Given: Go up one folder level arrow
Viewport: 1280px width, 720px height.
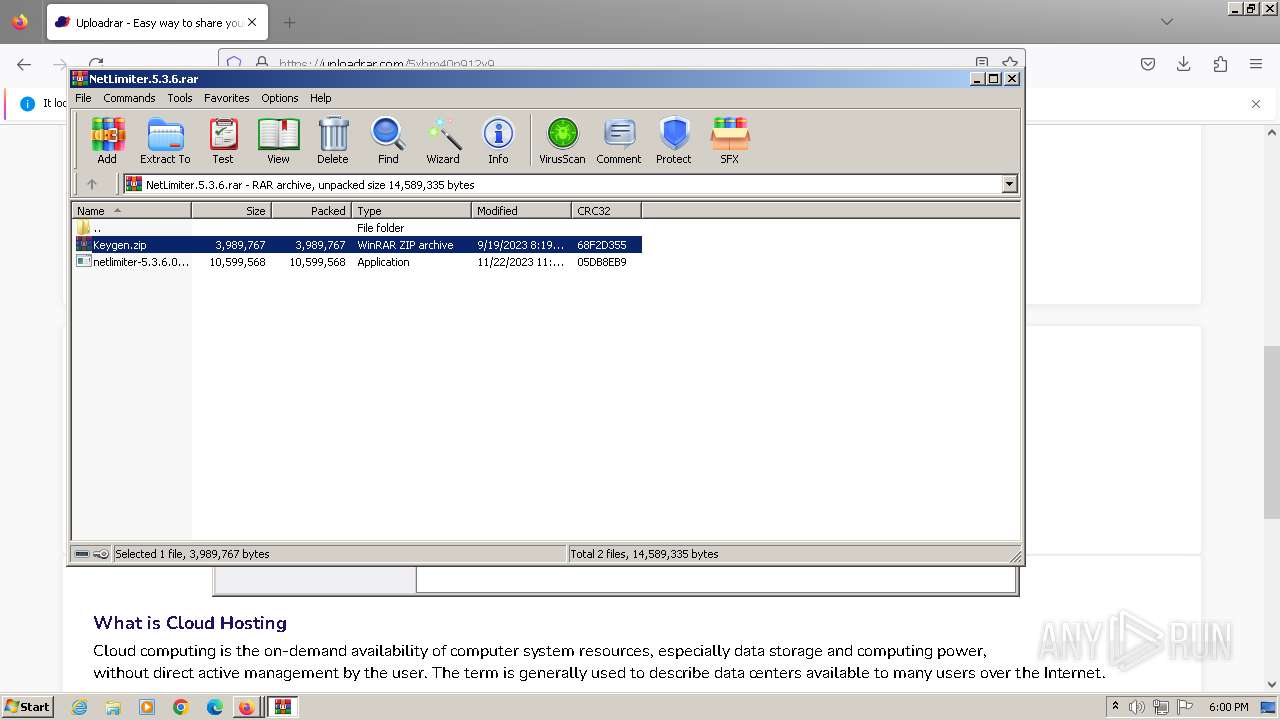Looking at the screenshot, I should pos(92,184).
